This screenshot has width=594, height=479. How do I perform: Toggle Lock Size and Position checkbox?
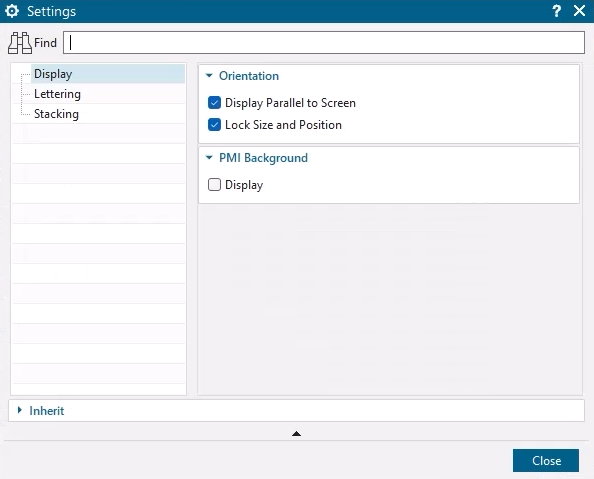[214, 125]
